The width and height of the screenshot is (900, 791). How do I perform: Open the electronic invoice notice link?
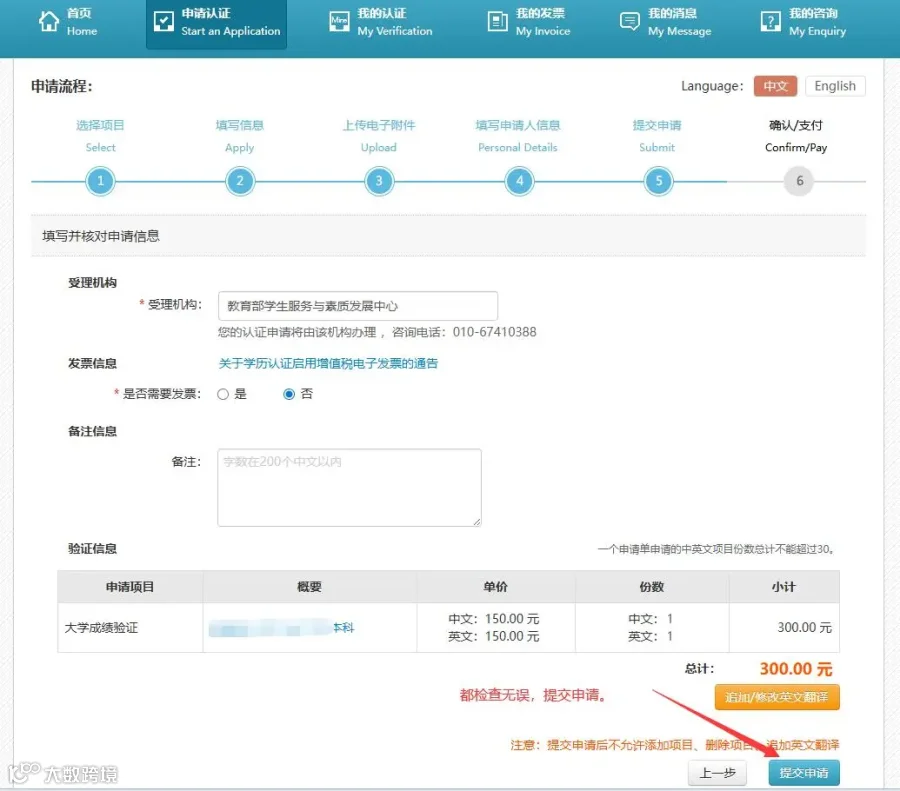click(x=328, y=363)
